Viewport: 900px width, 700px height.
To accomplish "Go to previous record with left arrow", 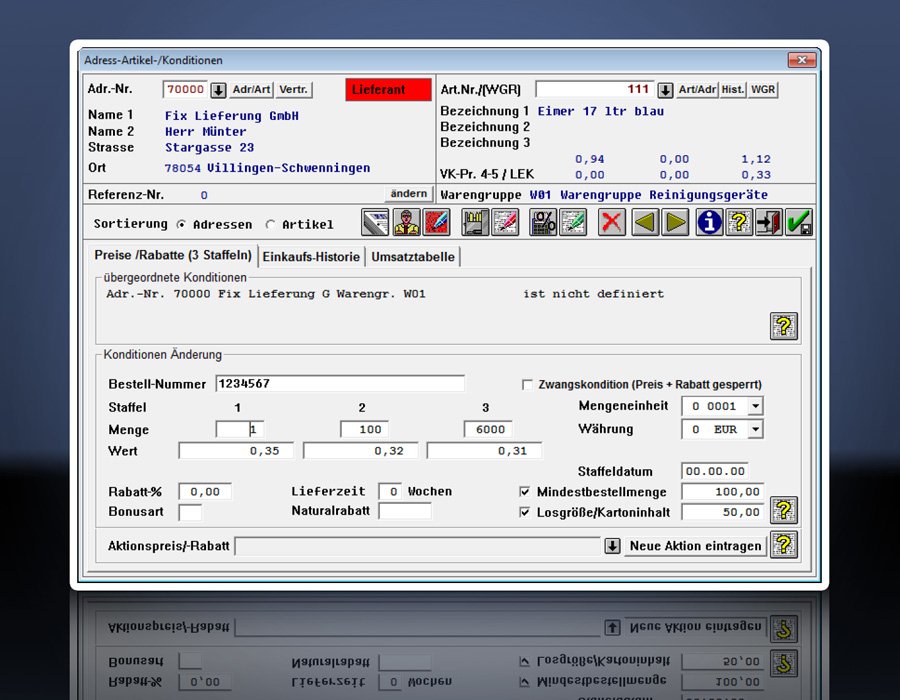I will pos(645,223).
